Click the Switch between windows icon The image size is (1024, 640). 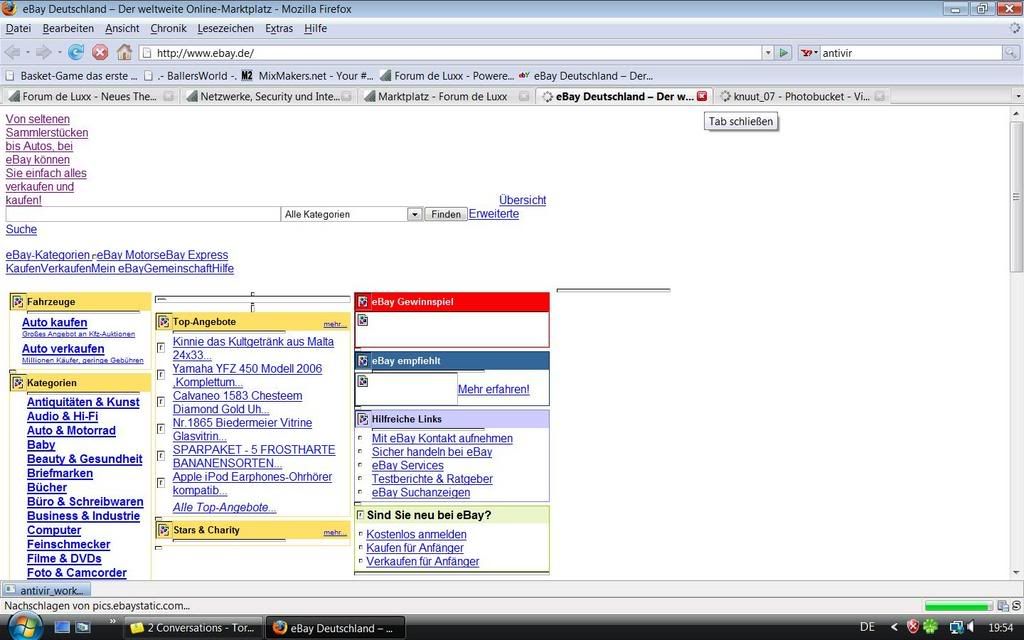(83, 627)
